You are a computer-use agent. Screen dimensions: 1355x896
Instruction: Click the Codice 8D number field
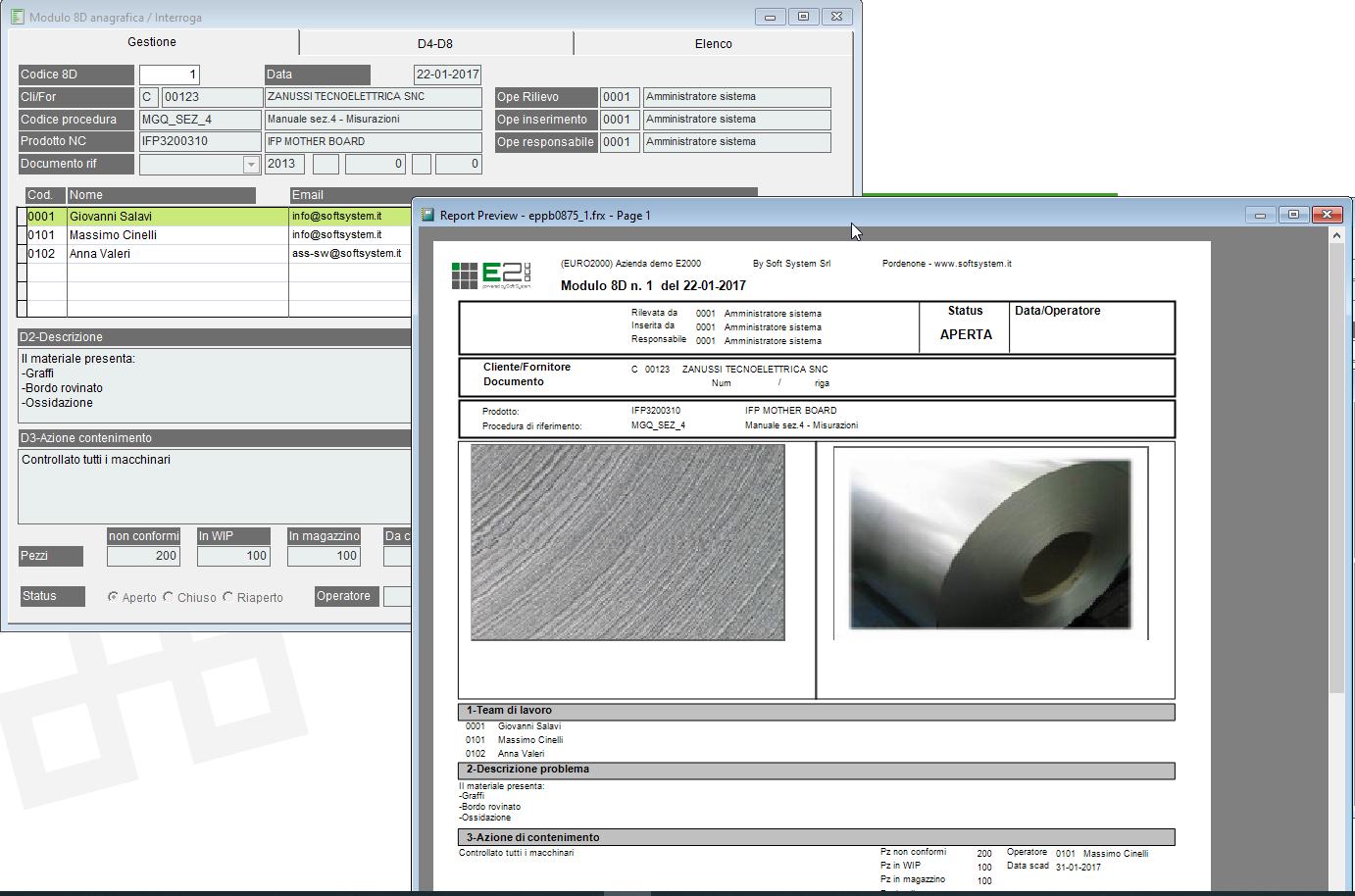tap(169, 75)
